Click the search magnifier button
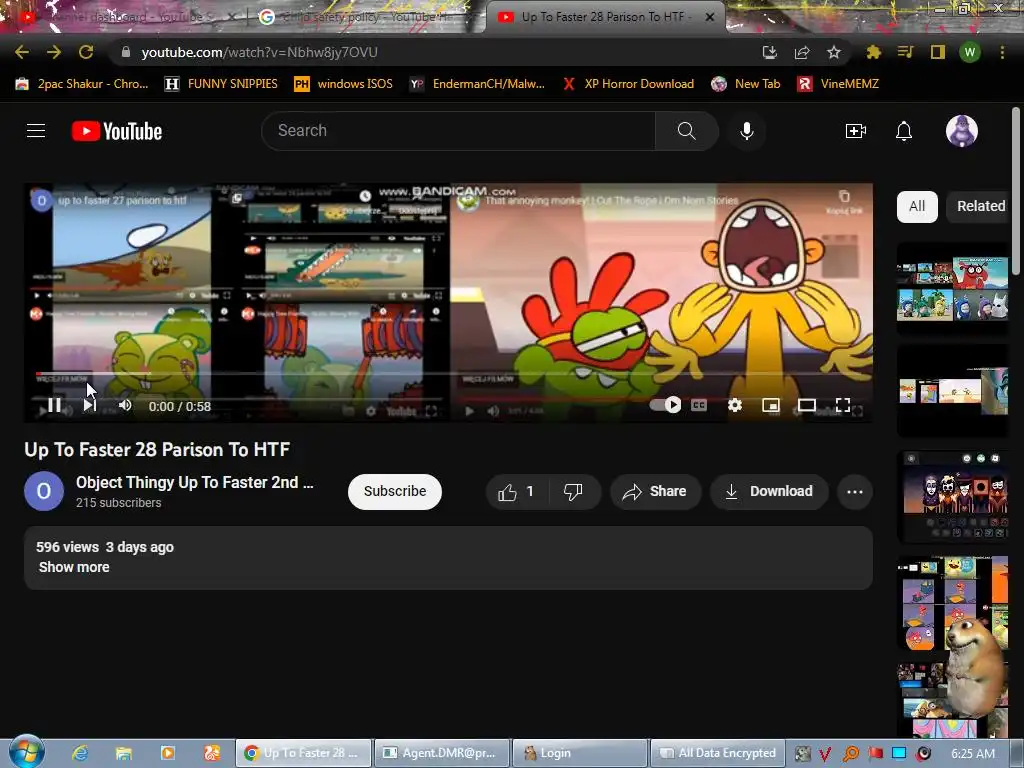The image size is (1024, 768). click(x=686, y=131)
